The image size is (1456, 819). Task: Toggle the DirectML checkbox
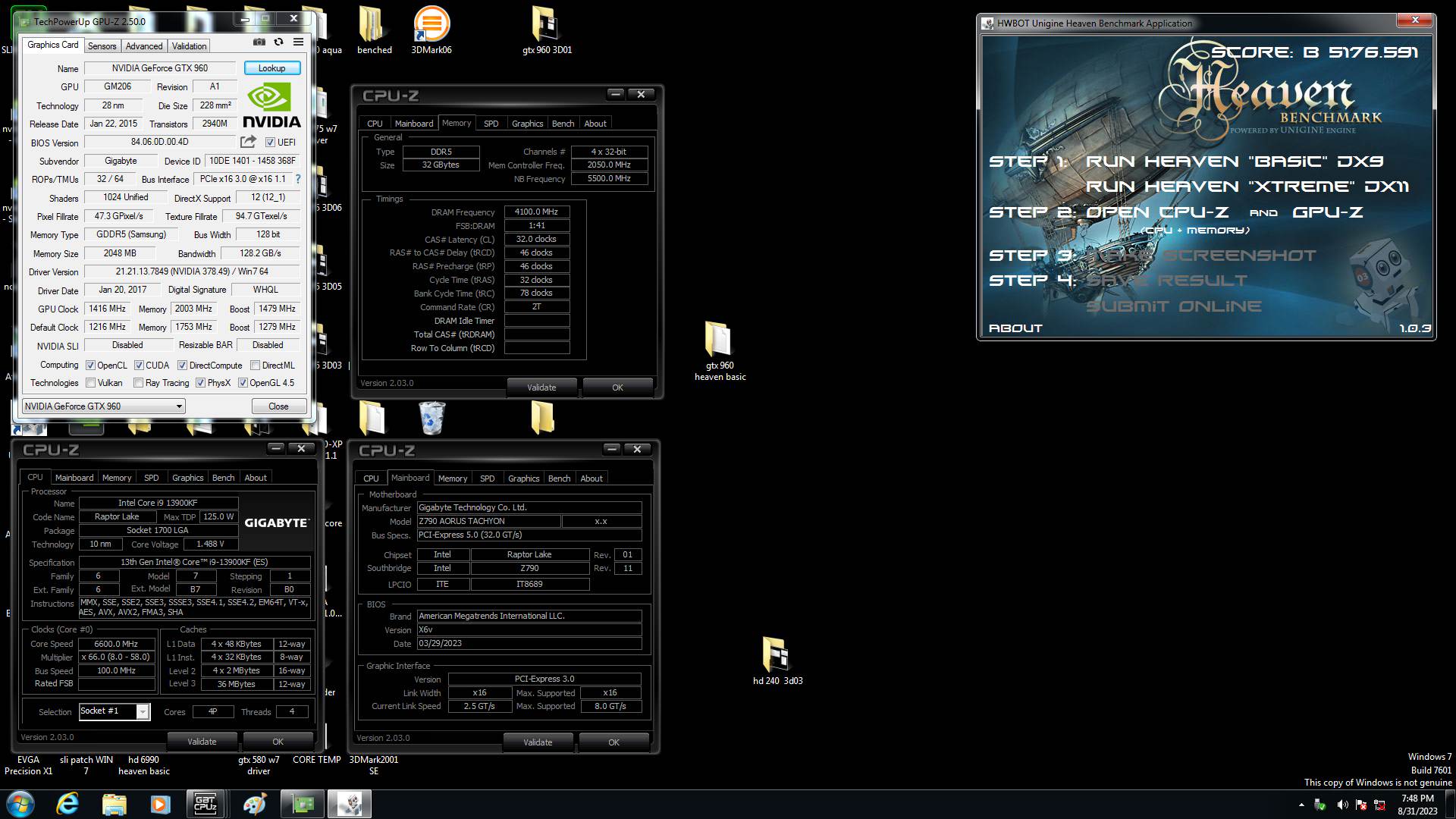pyautogui.click(x=256, y=366)
